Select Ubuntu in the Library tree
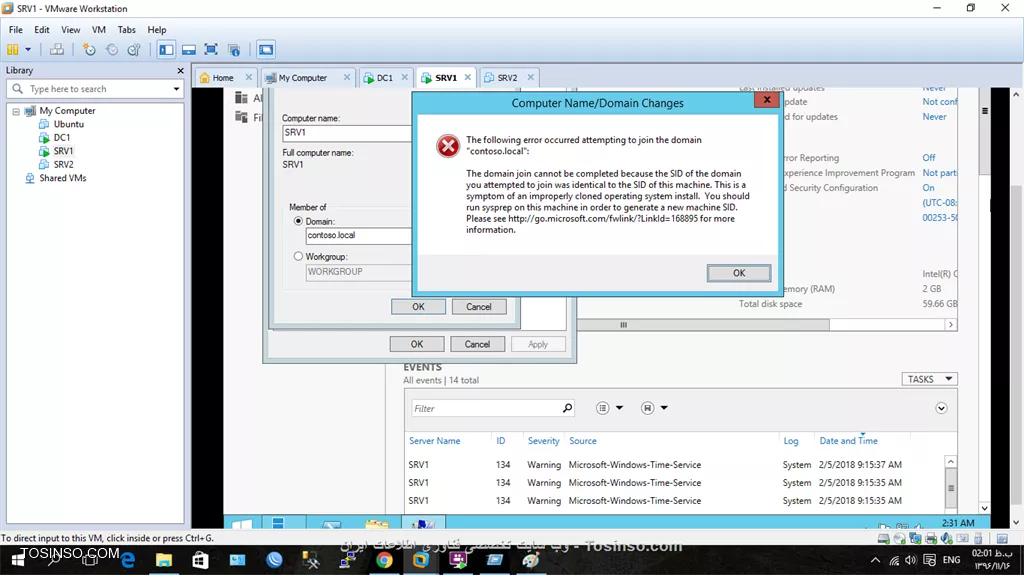This screenshot has width=1024, height=575. coord(69,124)
